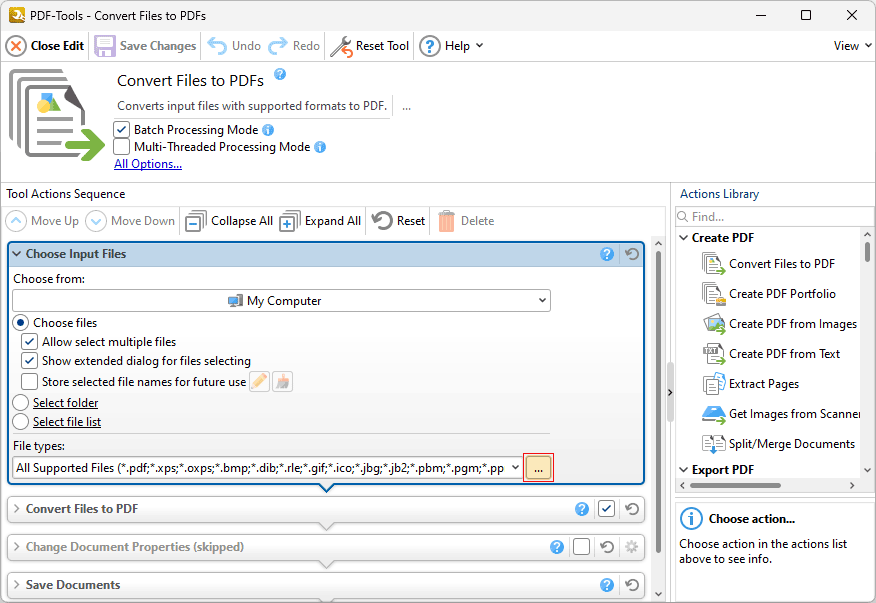The image size is (876, 603).
Task: Click the Redo arrow icon
Action: coord(278,46)
